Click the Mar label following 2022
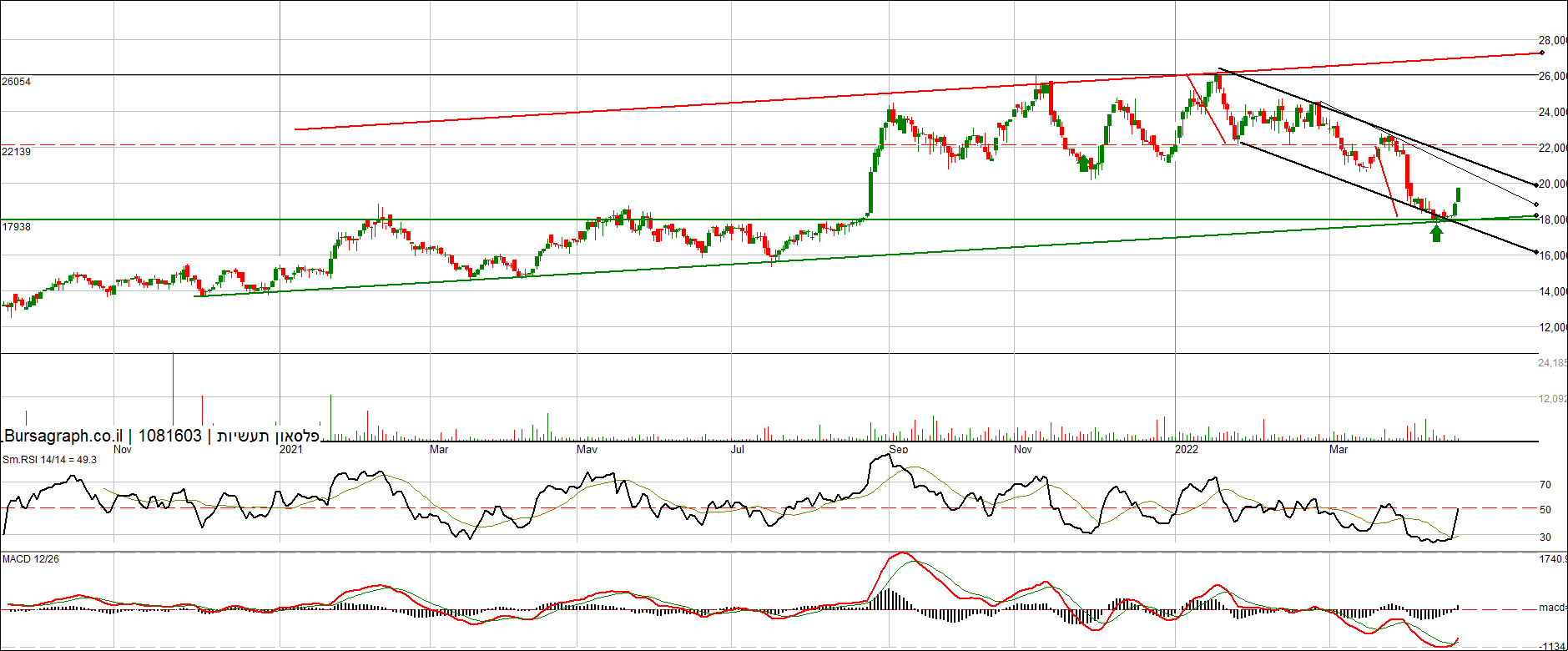This screenshot has width=1568, height=651. (1339, 450)
